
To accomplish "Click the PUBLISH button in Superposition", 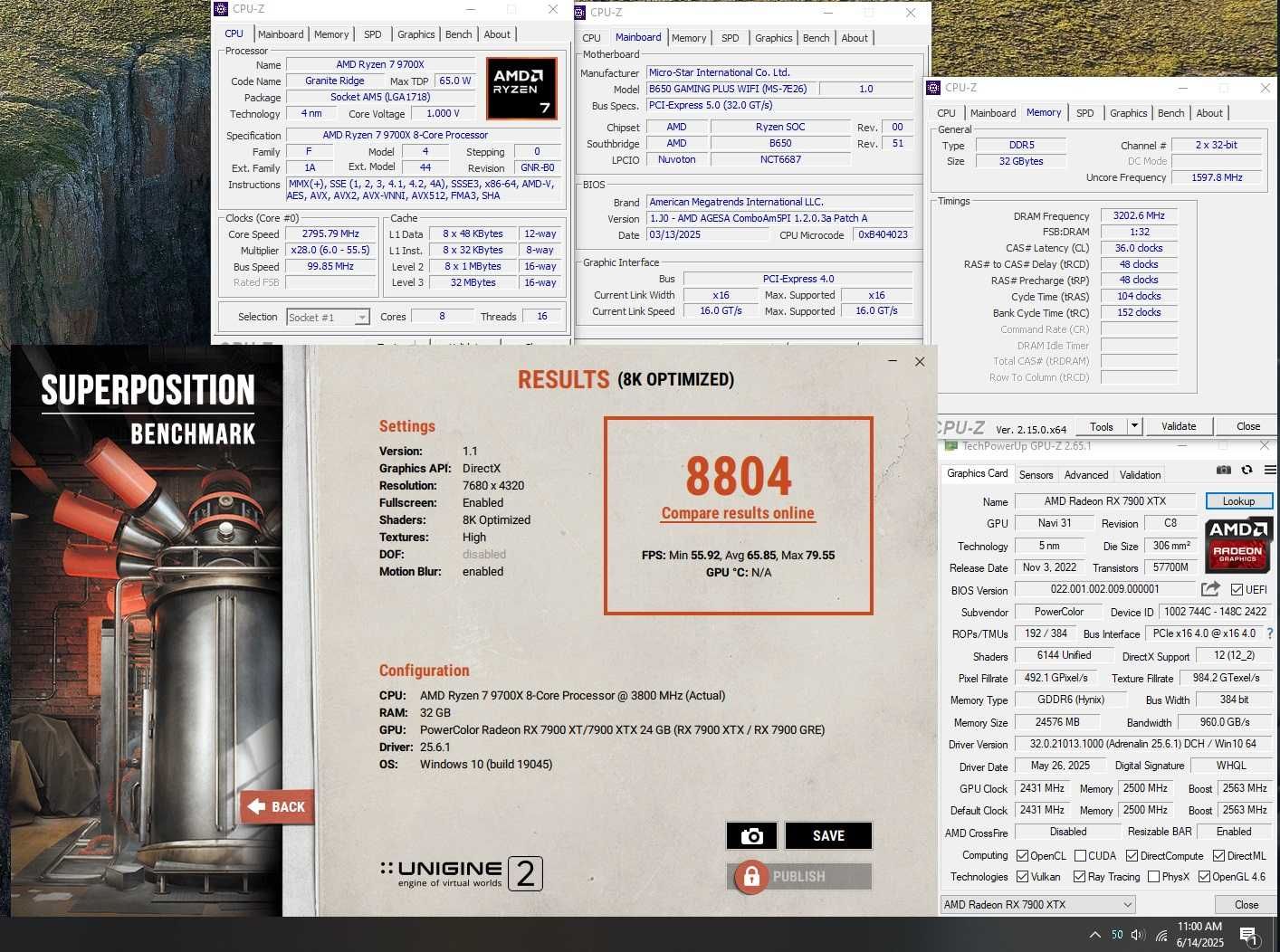I will pyautogui.click(x=799, y=877).
